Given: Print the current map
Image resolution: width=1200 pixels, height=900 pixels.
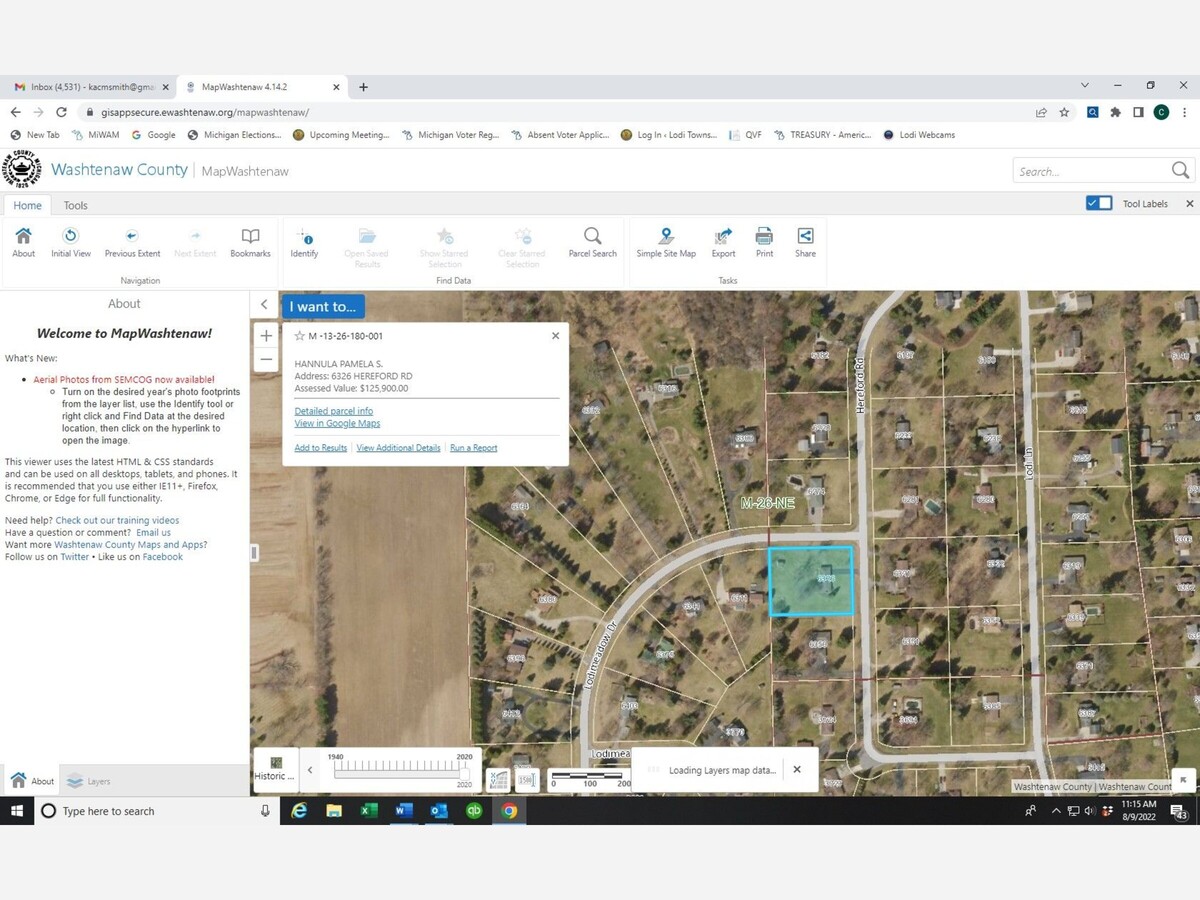Looking at the screenshot, I should [x=764, y=238].
